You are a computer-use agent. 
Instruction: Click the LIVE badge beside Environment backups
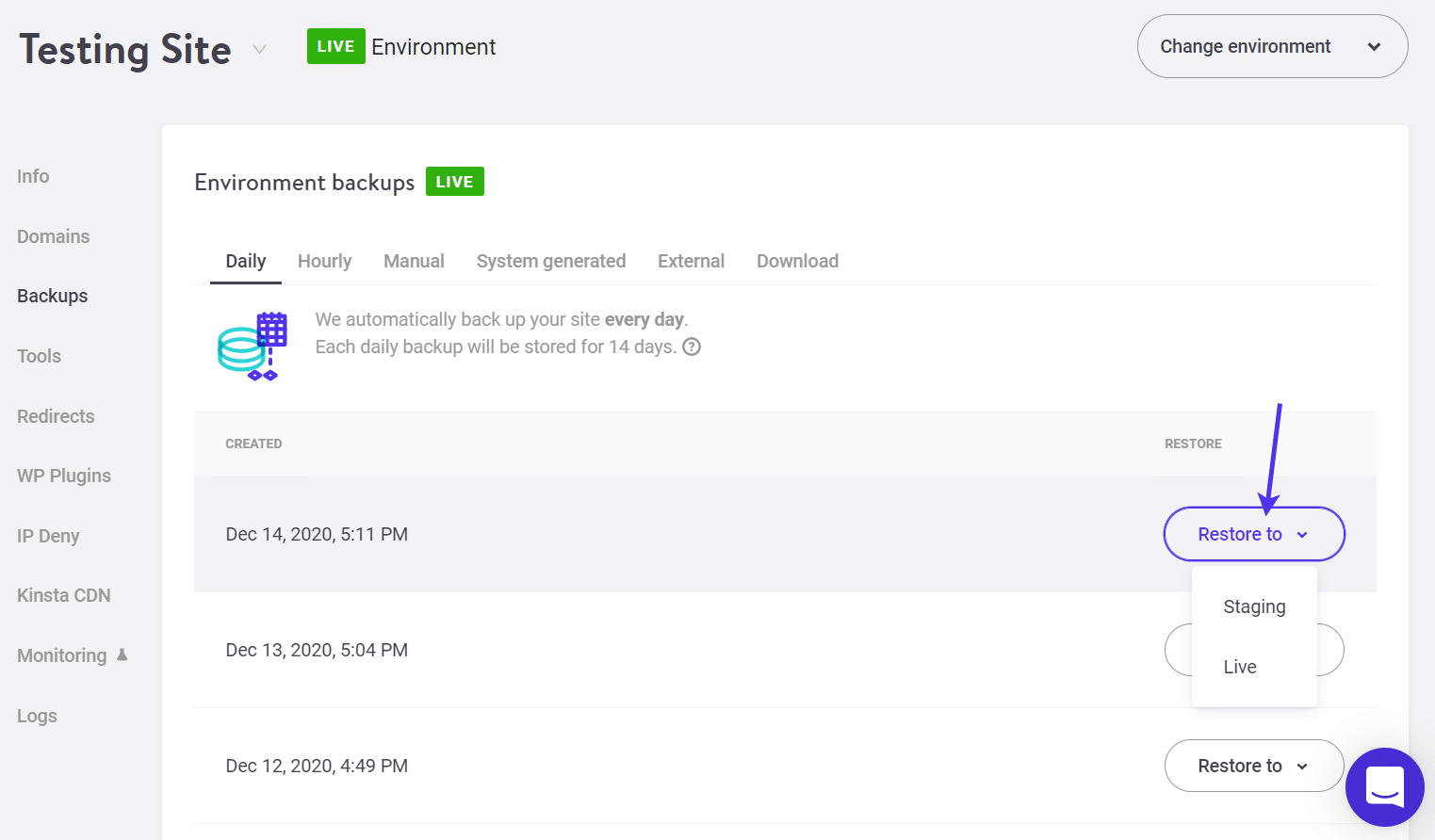pos(455,181)
